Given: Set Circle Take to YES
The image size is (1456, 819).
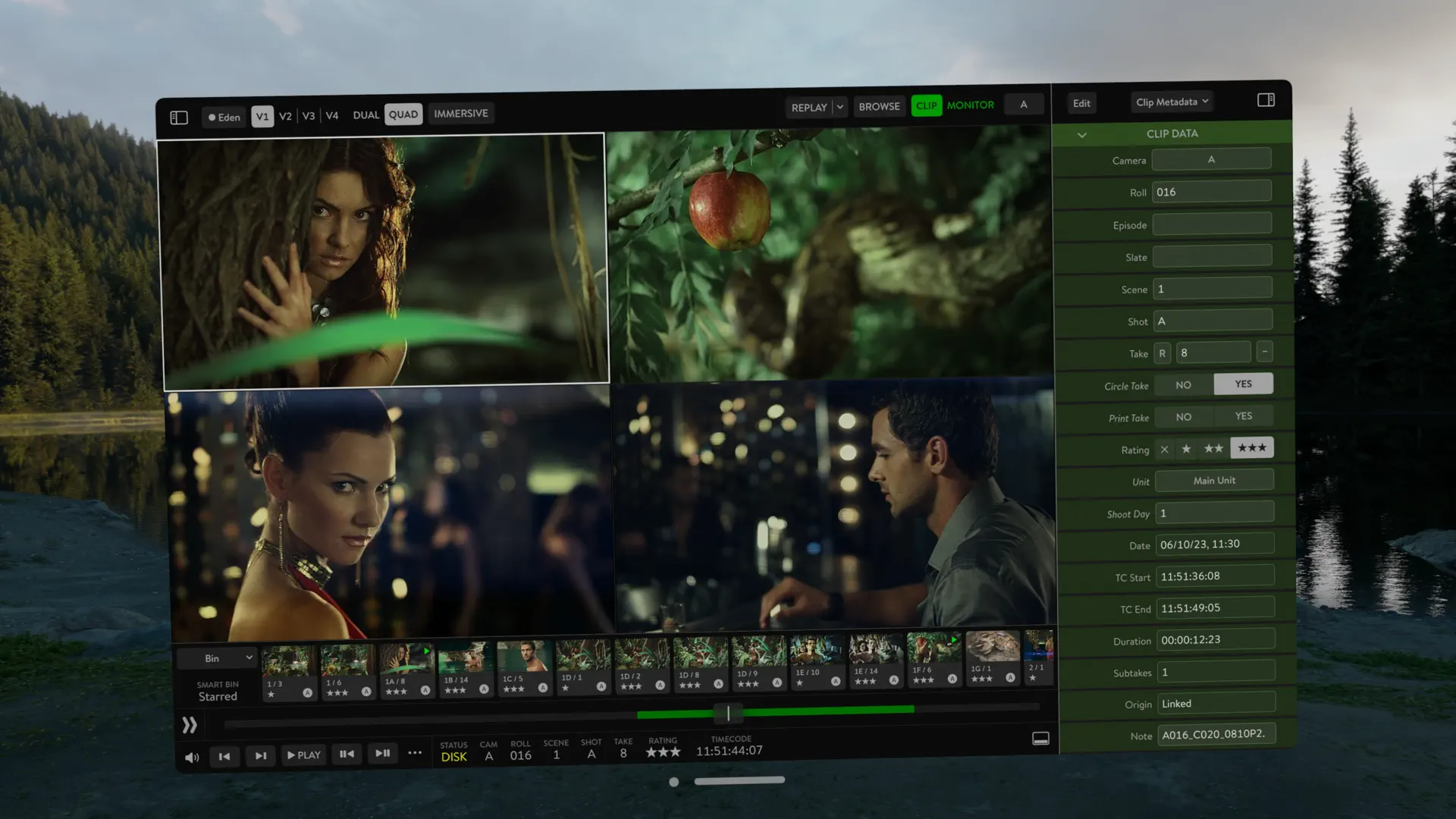Looking at the screenshot, I should point(1243,384).
